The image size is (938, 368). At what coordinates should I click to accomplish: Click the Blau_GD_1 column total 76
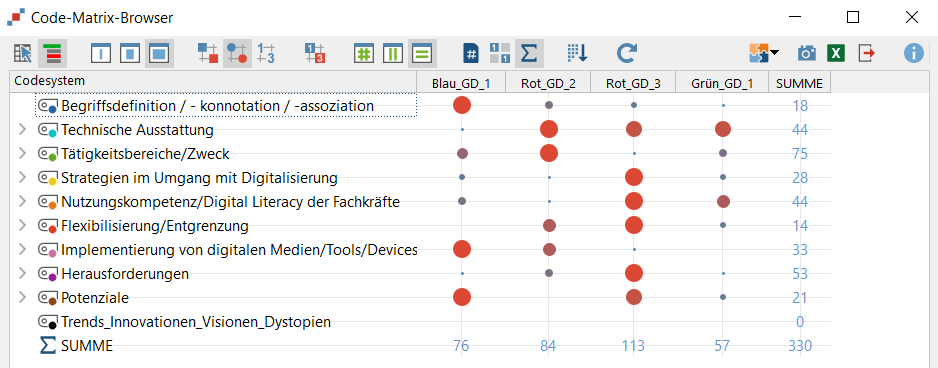click(461, 346)
